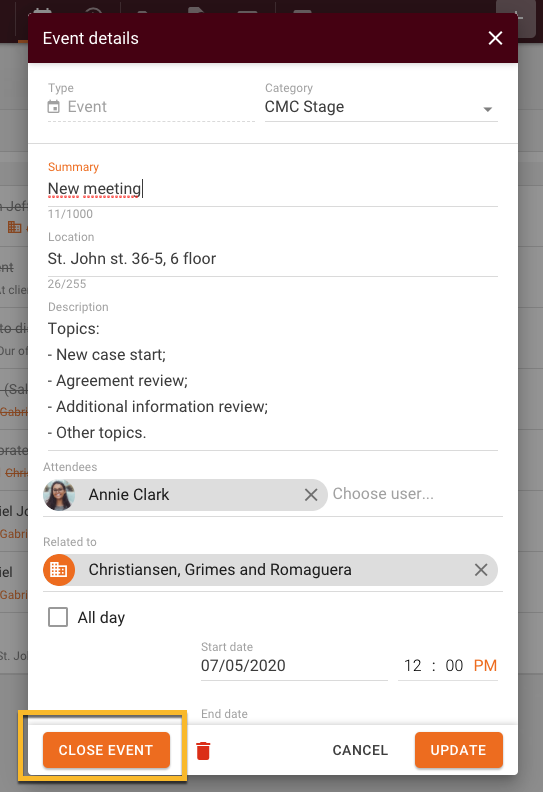Remove Annie Clark from attendees
543x792 pixels.
311,495
